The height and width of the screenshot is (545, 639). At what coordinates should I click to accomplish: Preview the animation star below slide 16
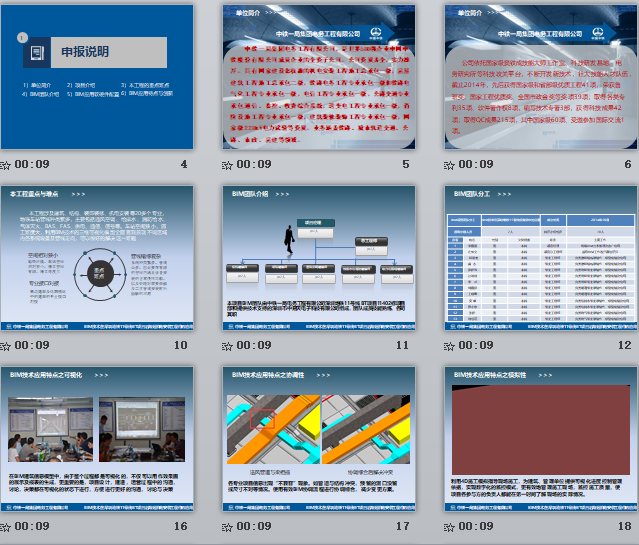(x=6, y=526)
